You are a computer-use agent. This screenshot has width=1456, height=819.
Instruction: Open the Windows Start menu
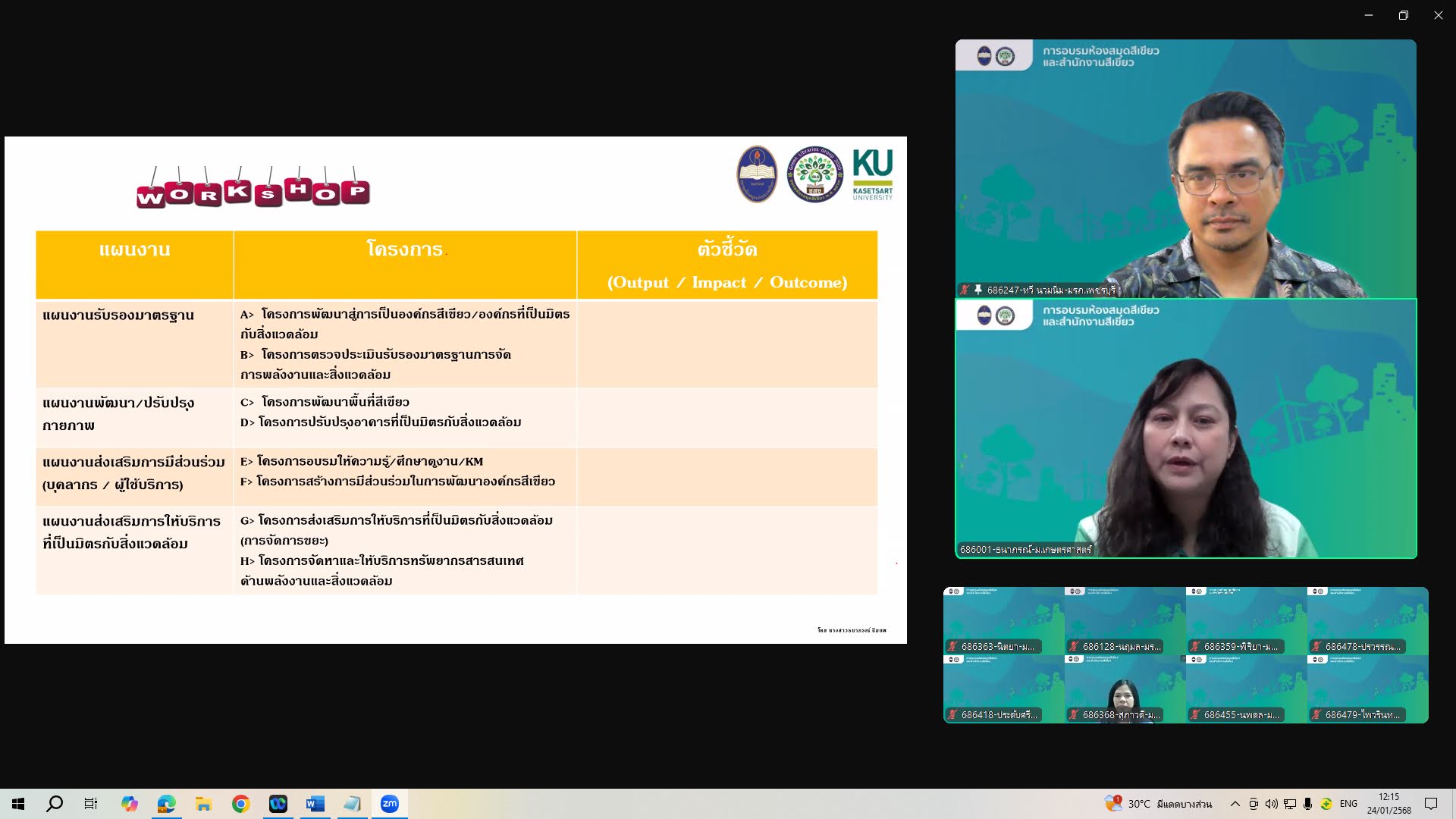pos(18,804)
